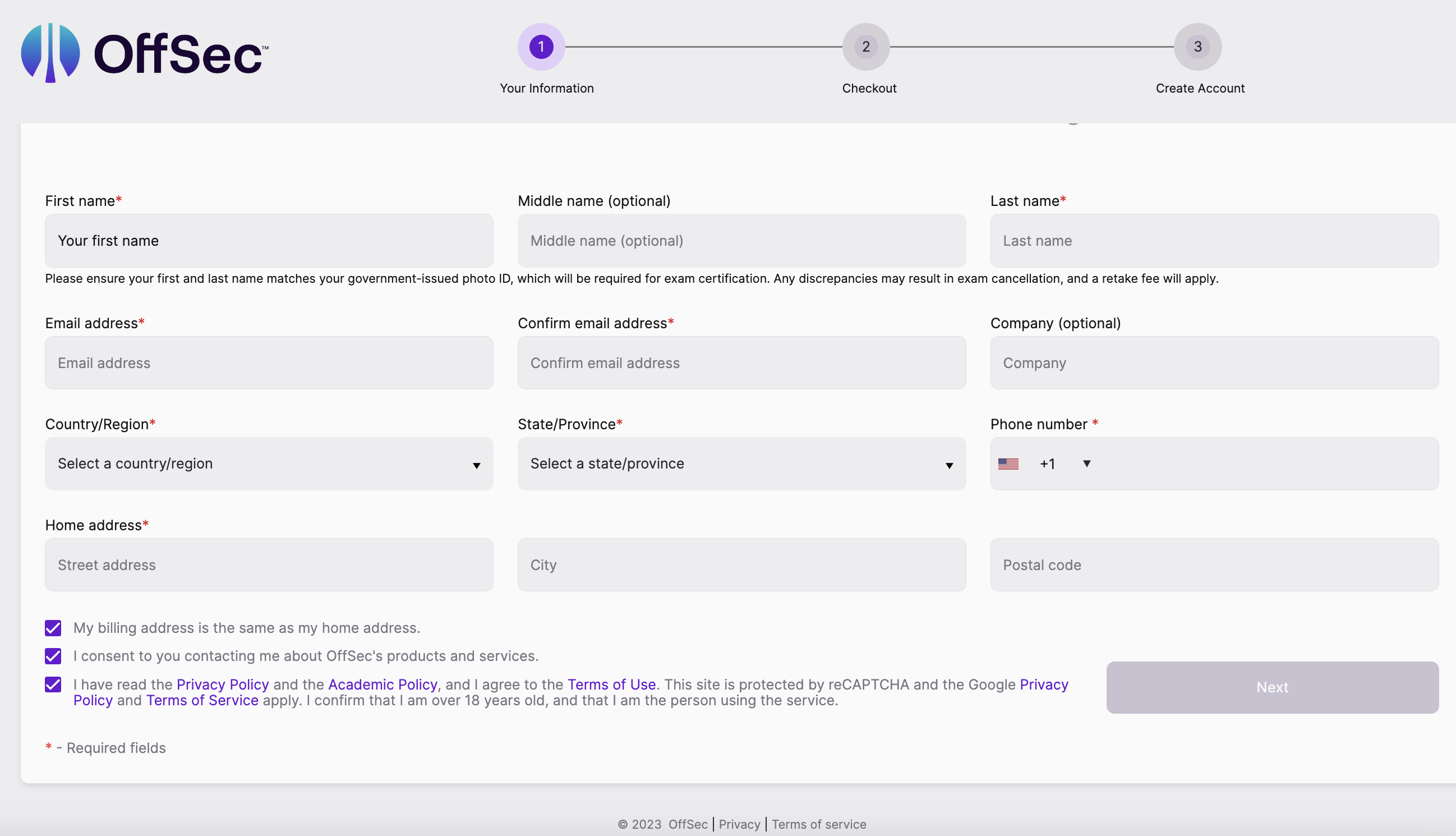View the Academic Policy
Screen dimensions: 1456x836
(x=382, y=684)
